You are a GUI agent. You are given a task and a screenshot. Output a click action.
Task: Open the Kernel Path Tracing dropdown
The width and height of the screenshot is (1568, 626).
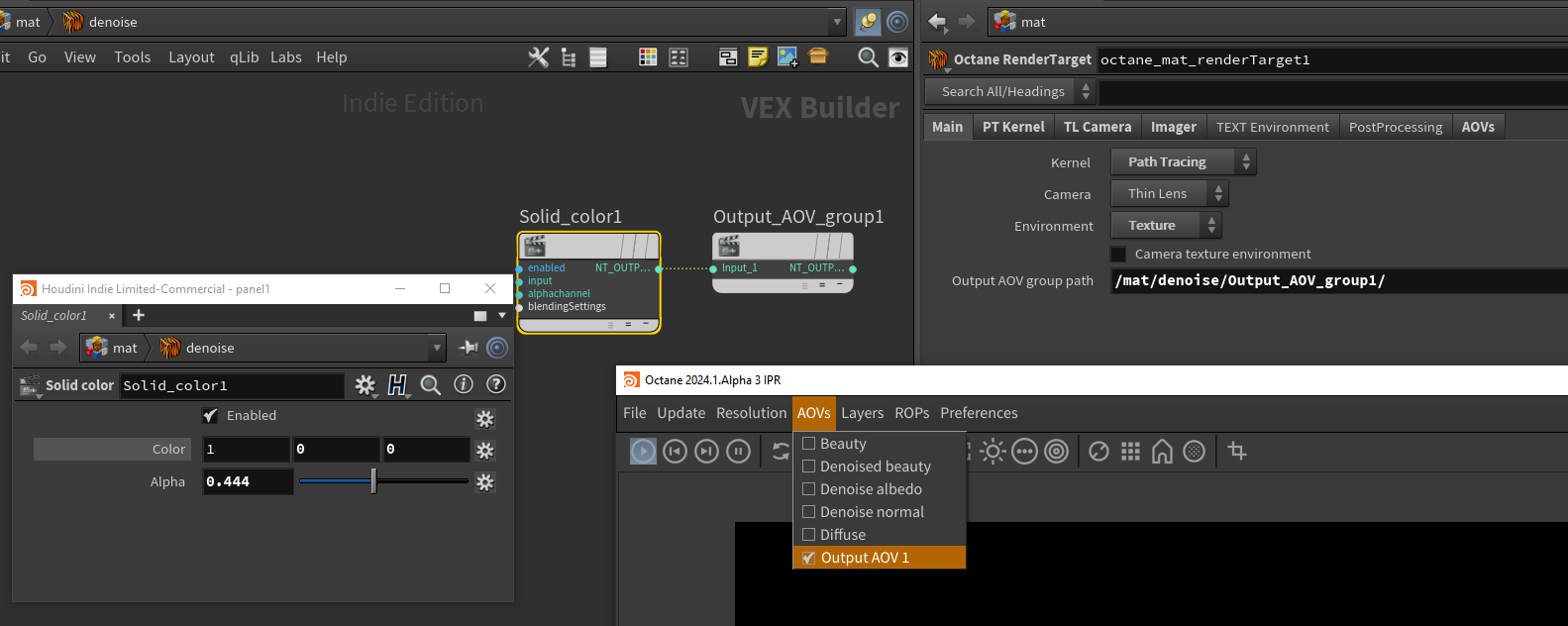1184,161
